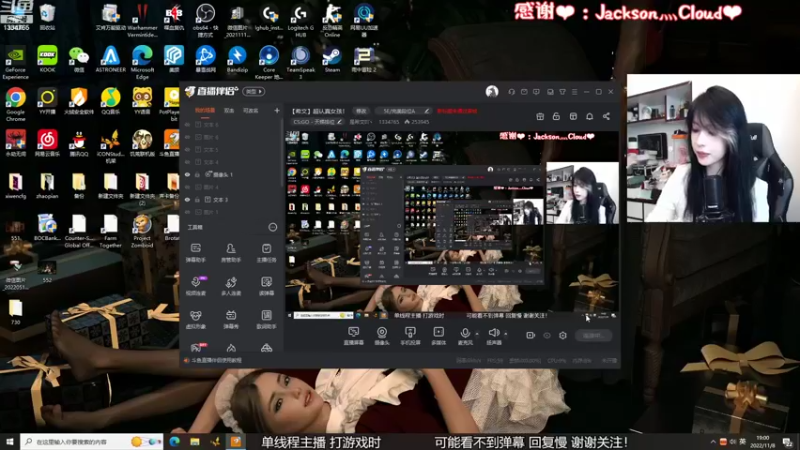Edit the CS:GO category field
Screen dimensions: 800x450
click(x=317, y=122)
